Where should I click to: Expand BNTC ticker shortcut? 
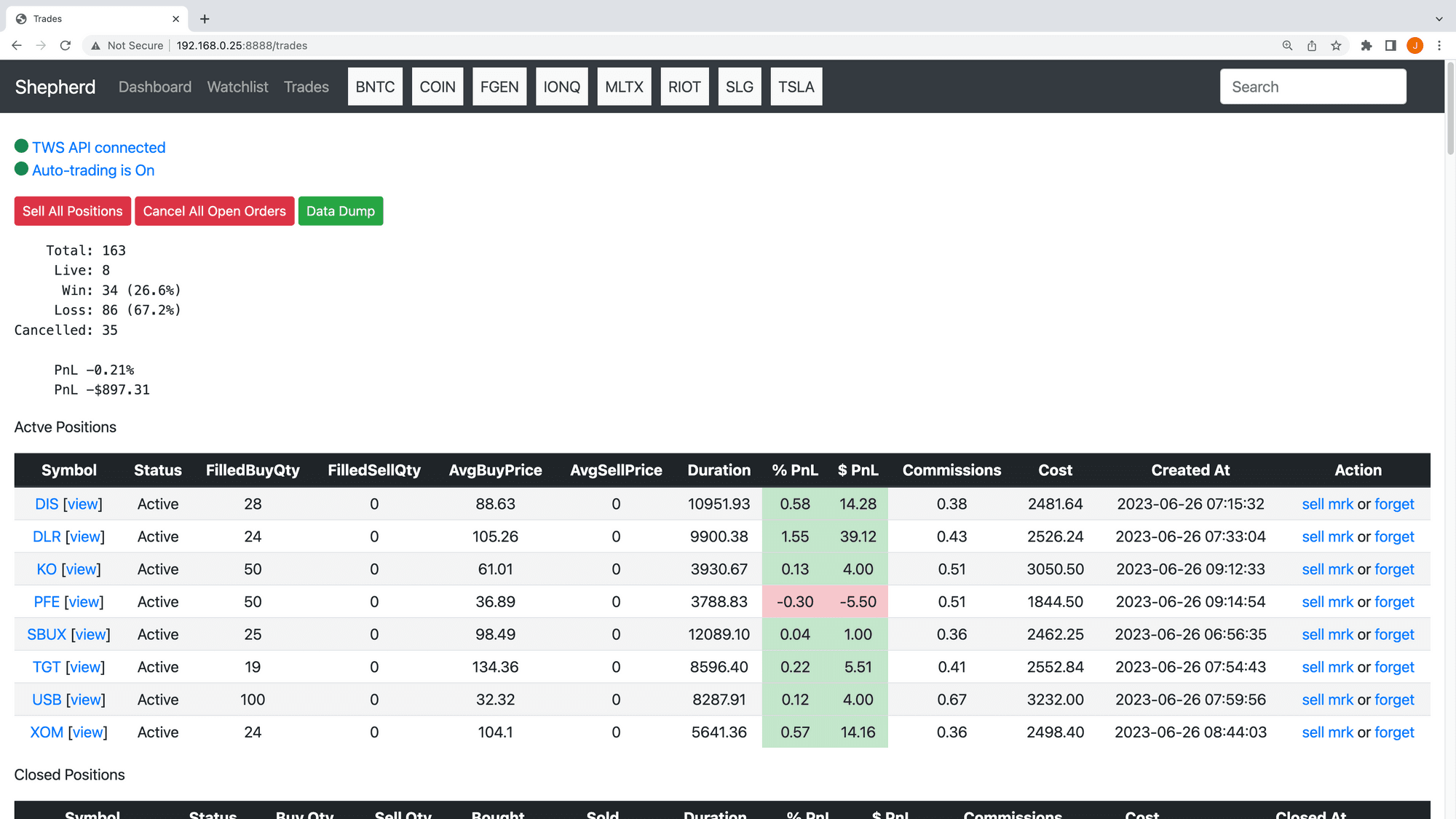click(375, 86)
